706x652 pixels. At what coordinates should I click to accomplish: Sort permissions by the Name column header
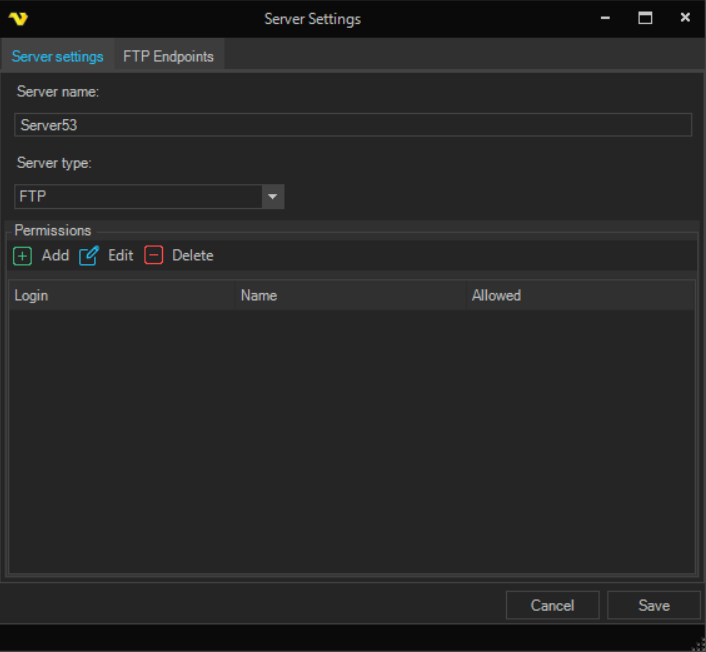click(350, 296)
